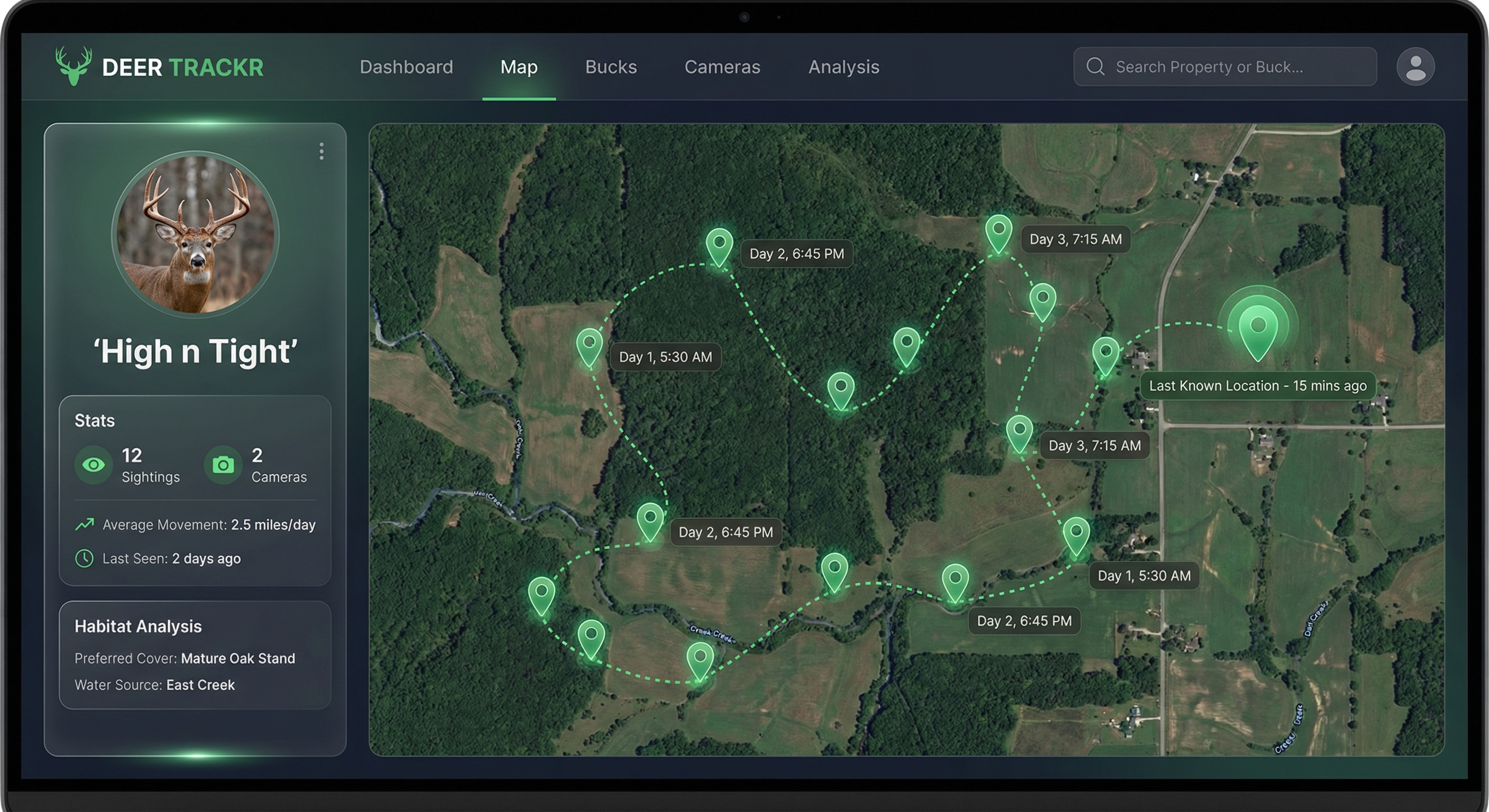Click the Last Known Location label
This screenshot has width=1489, height=812.
coord(1257,385)
